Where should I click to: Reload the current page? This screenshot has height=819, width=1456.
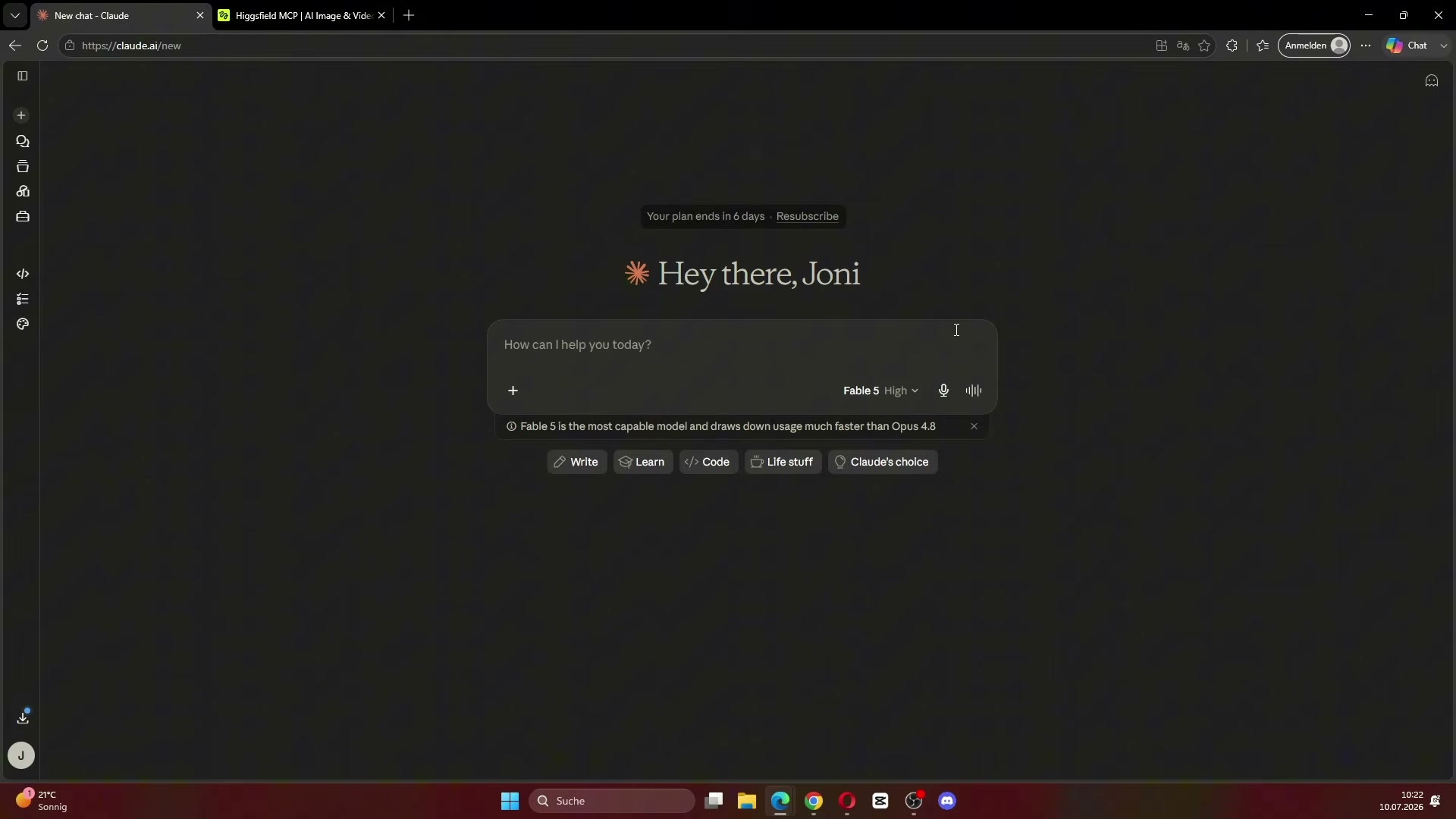[42, 45]
